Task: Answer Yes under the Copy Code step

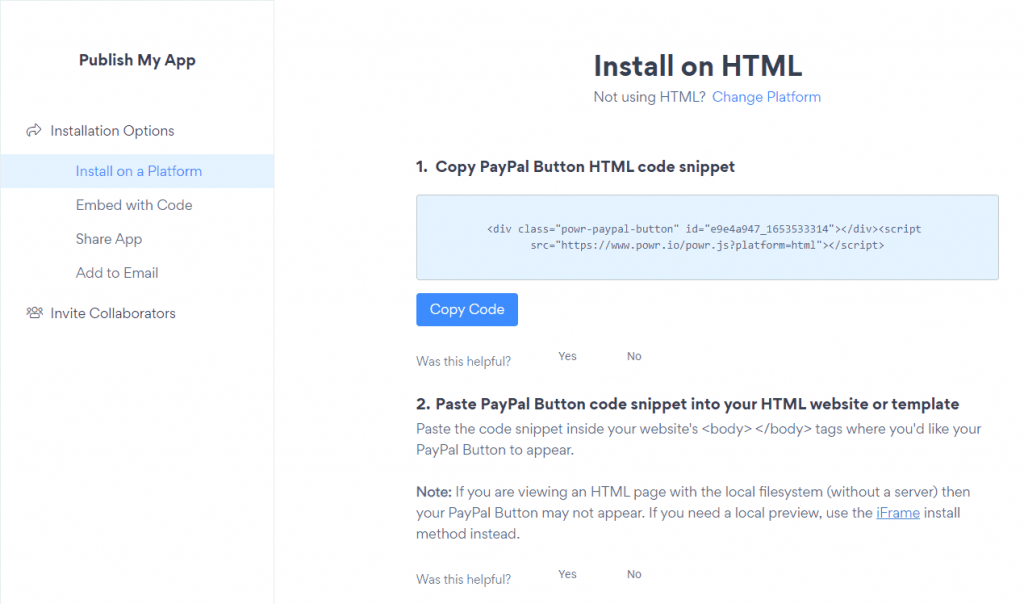Action: coord(567,356)
